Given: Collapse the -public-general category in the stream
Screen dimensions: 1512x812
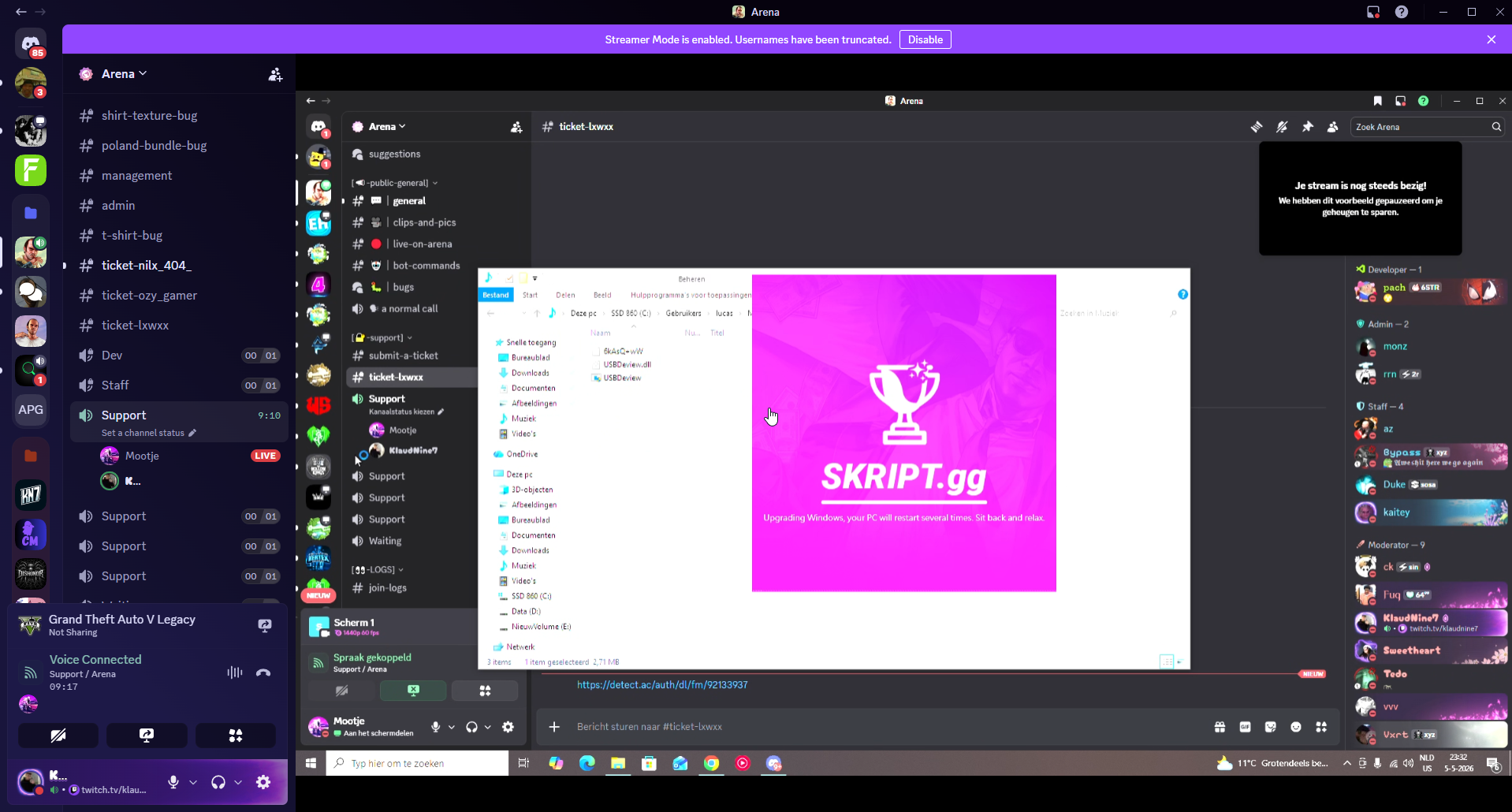Looking at the screenshot, I should (394, 183).
